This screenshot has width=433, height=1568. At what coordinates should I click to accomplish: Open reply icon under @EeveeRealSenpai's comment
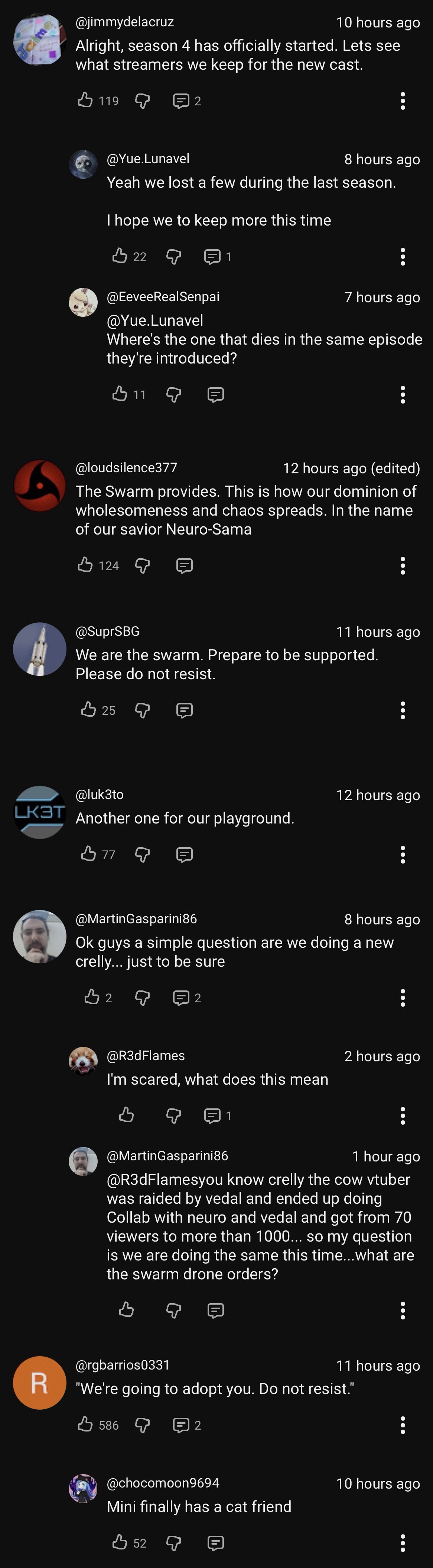pyautogui.click(x=216, y=394)
